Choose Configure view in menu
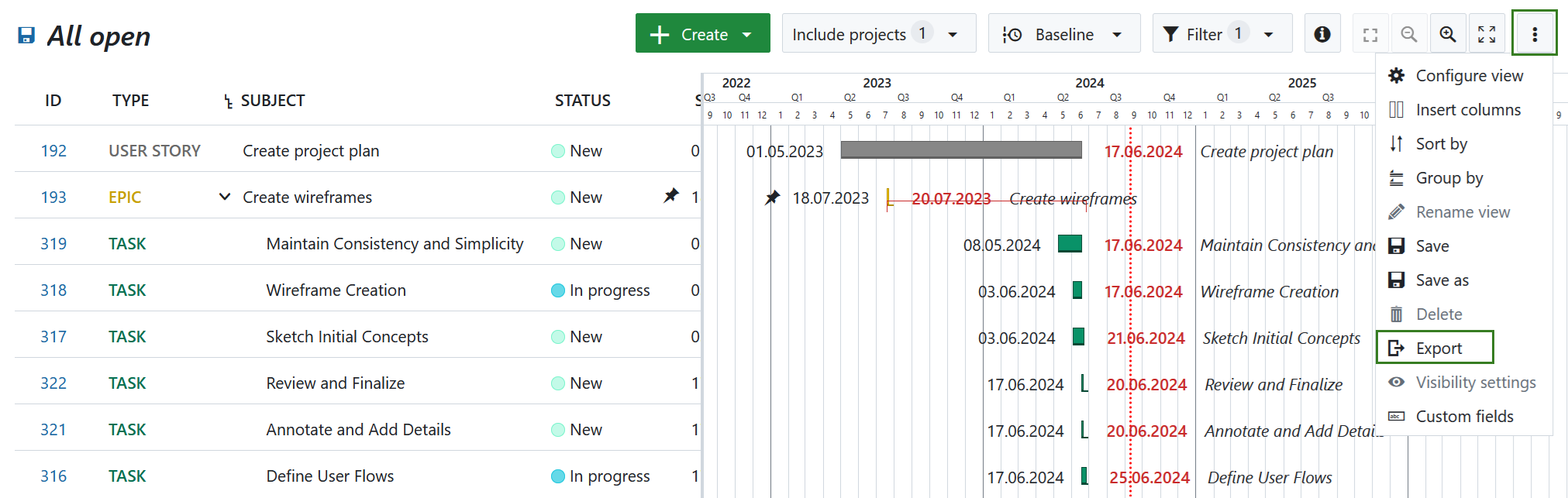Image resolution: width=1568 pixels, height=498 pixels. tap(1468, 76)
